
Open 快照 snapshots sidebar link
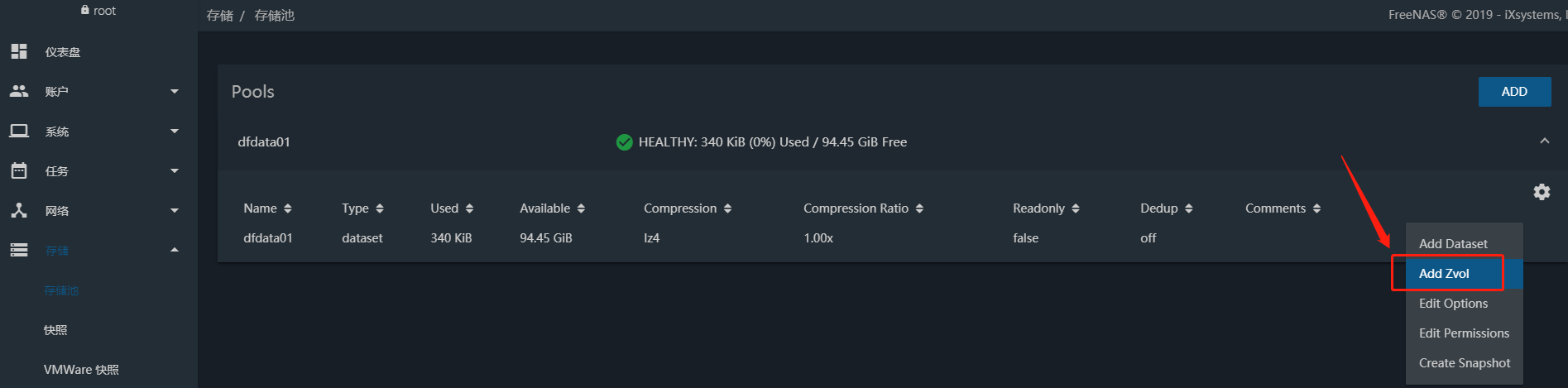click(55, 330)
